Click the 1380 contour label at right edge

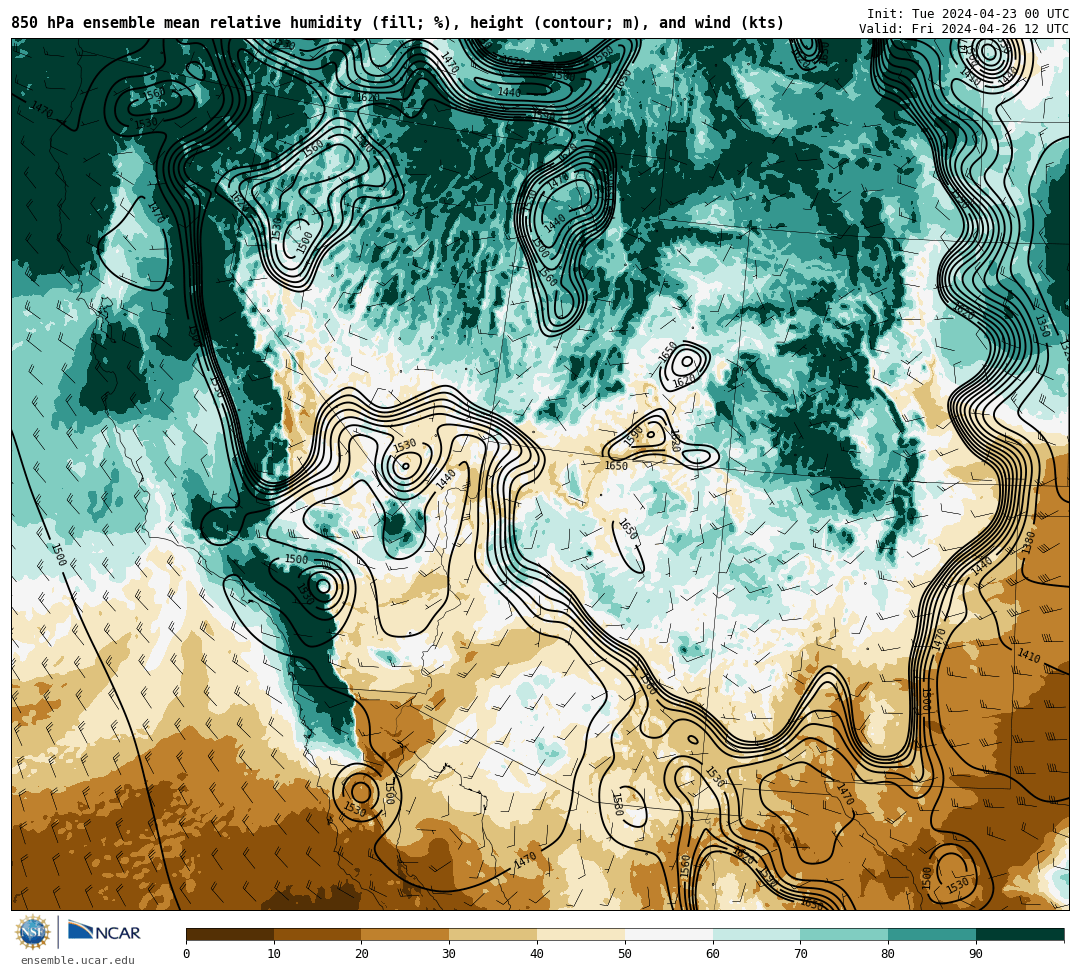pos(1028,543)
